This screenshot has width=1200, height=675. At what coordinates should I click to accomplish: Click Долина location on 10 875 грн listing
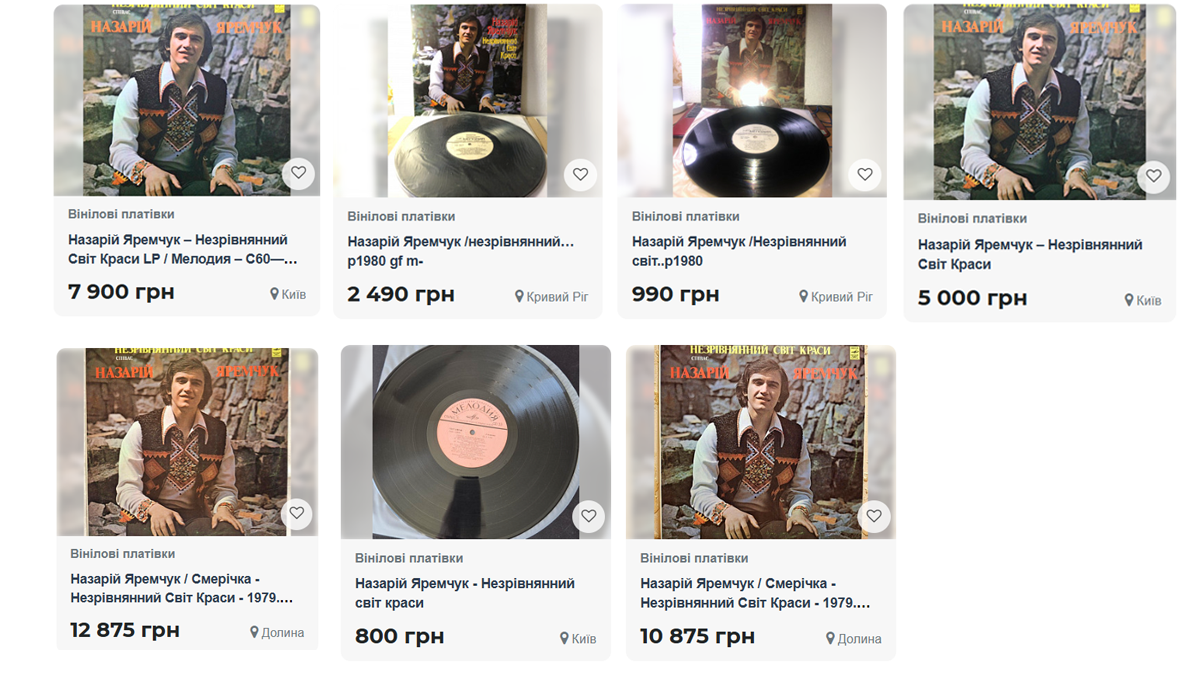[854, 639]
